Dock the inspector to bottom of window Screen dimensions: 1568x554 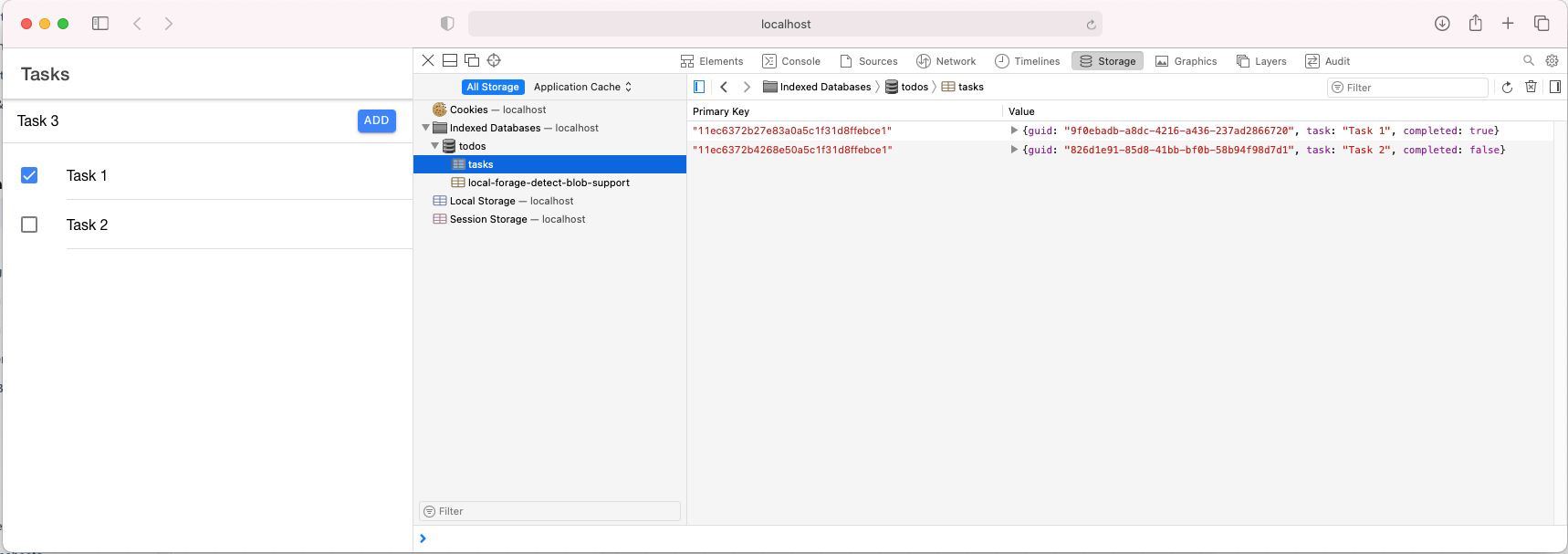(x=450, y=60)
